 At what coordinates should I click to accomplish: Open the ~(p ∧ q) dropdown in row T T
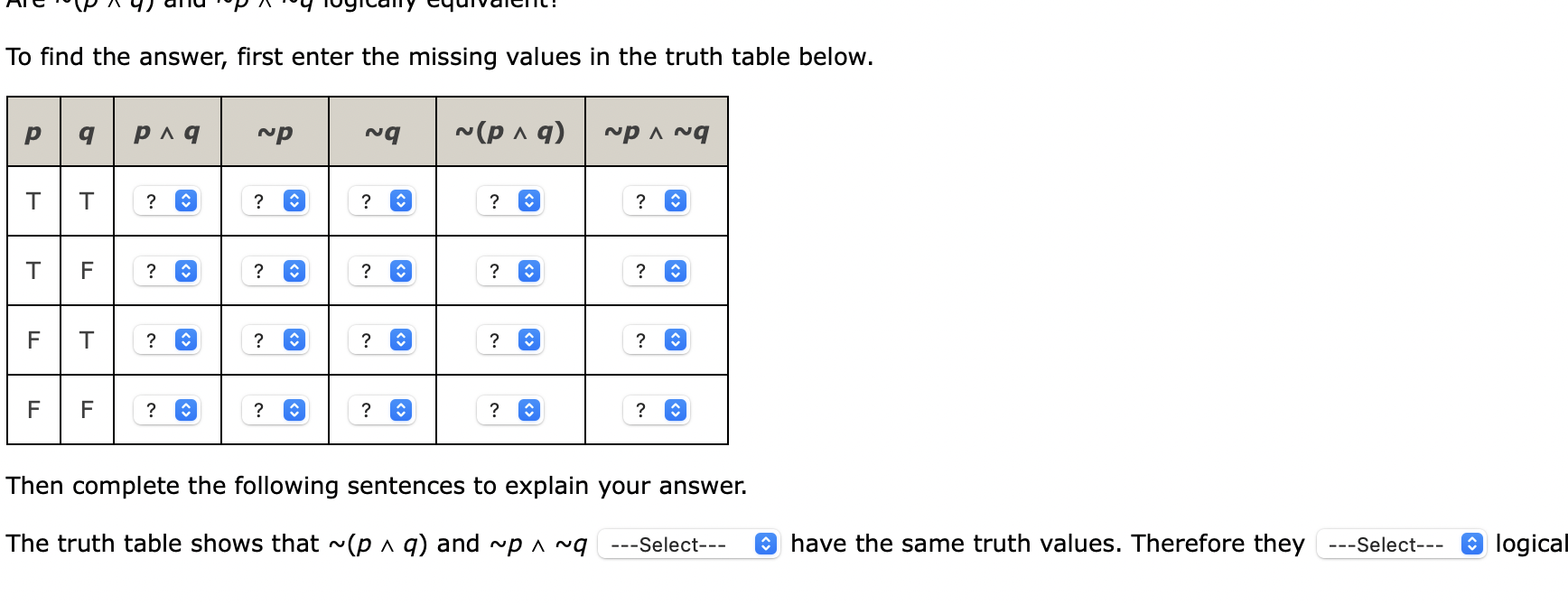click(x=510, y=200)
